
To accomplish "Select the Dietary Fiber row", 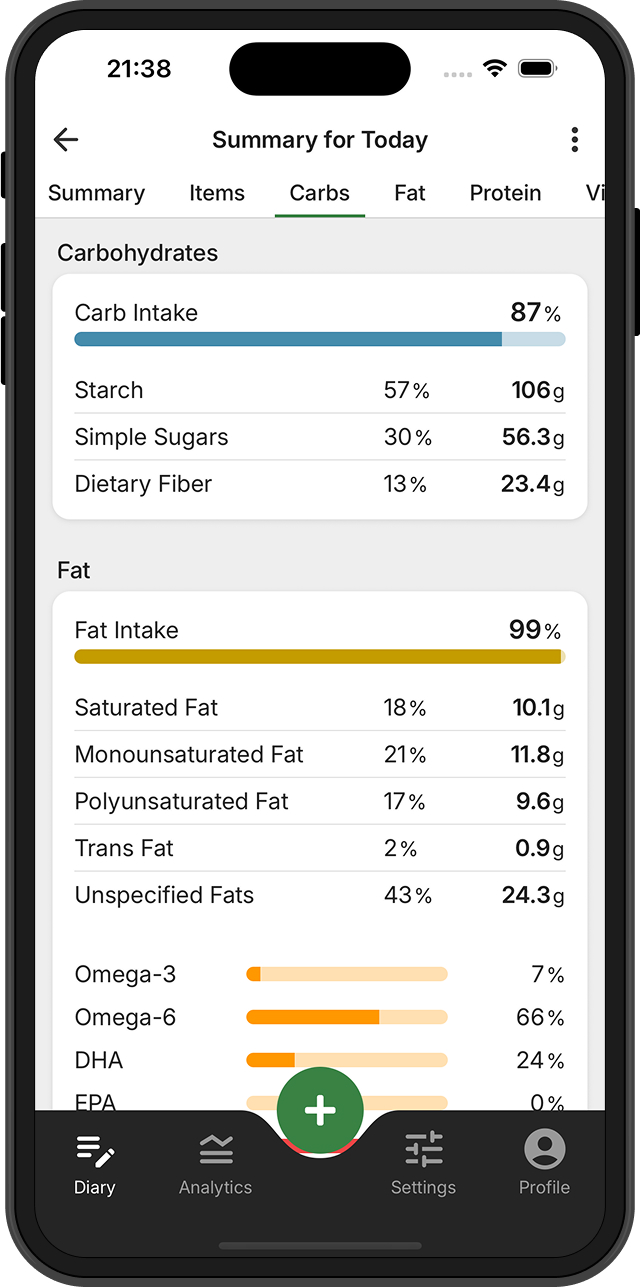I will (x=320, y=484).
